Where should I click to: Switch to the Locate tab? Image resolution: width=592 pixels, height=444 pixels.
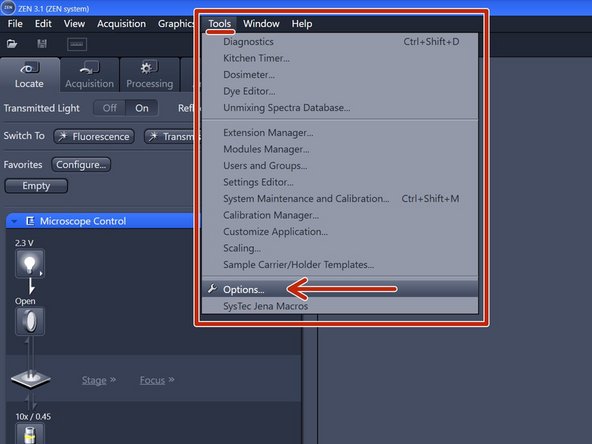pyautogui.click(x=30, y=75)
